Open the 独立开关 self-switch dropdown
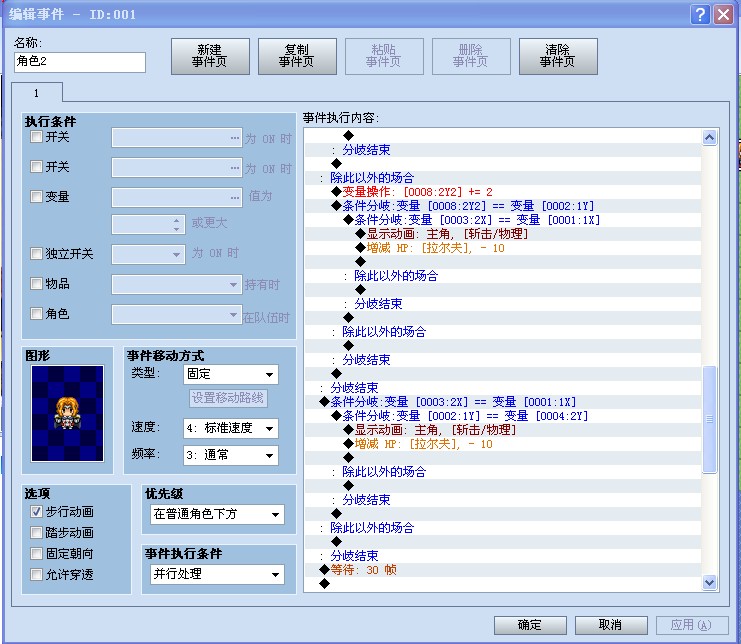This screenshot has width=741, height=644. [x=148, y=254]
